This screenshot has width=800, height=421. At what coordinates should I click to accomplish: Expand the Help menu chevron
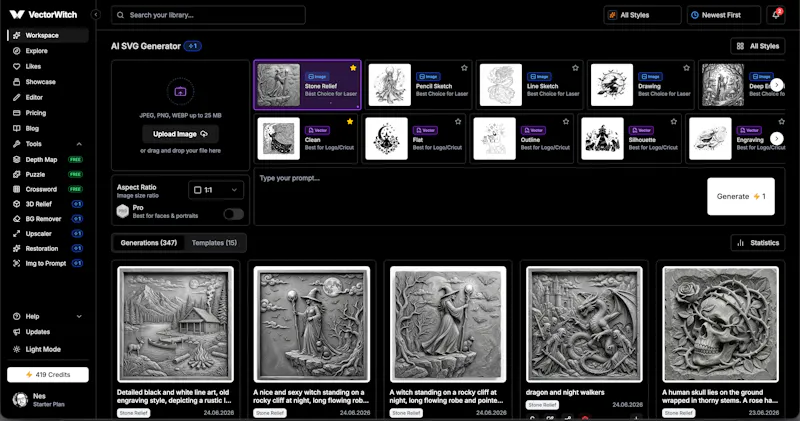pyautogui.click(x=79, y=316)
